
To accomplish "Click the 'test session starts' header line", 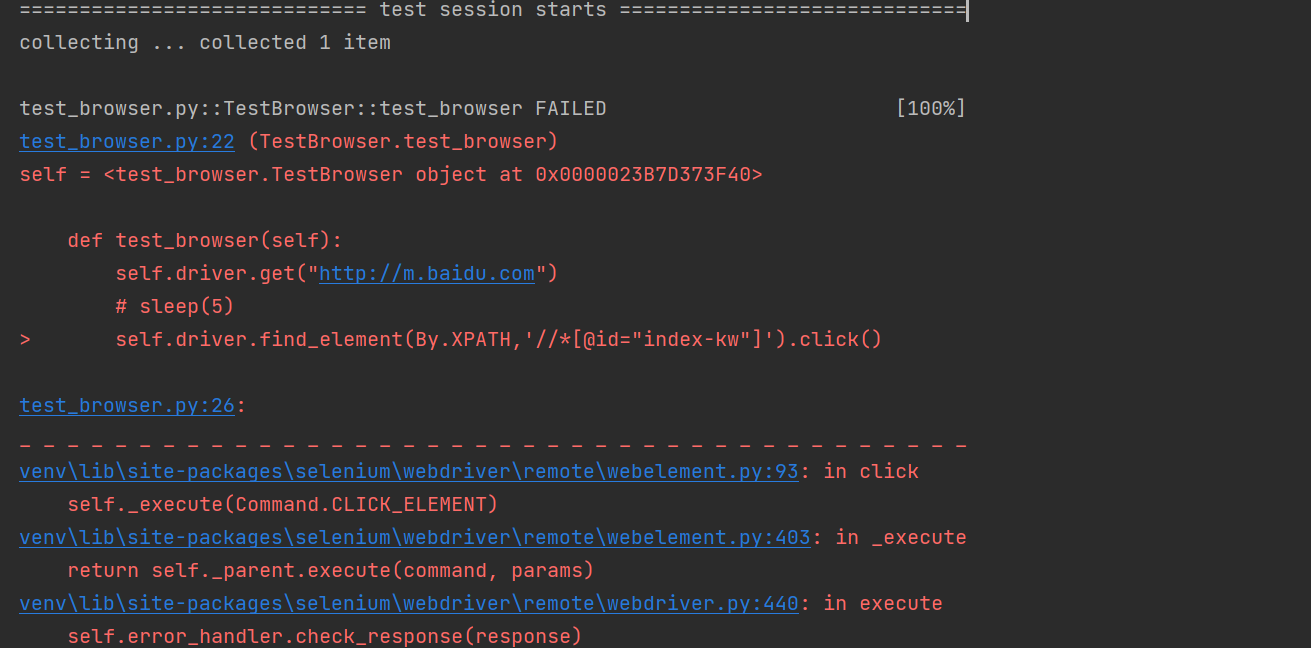I will (x=493, y=10).
